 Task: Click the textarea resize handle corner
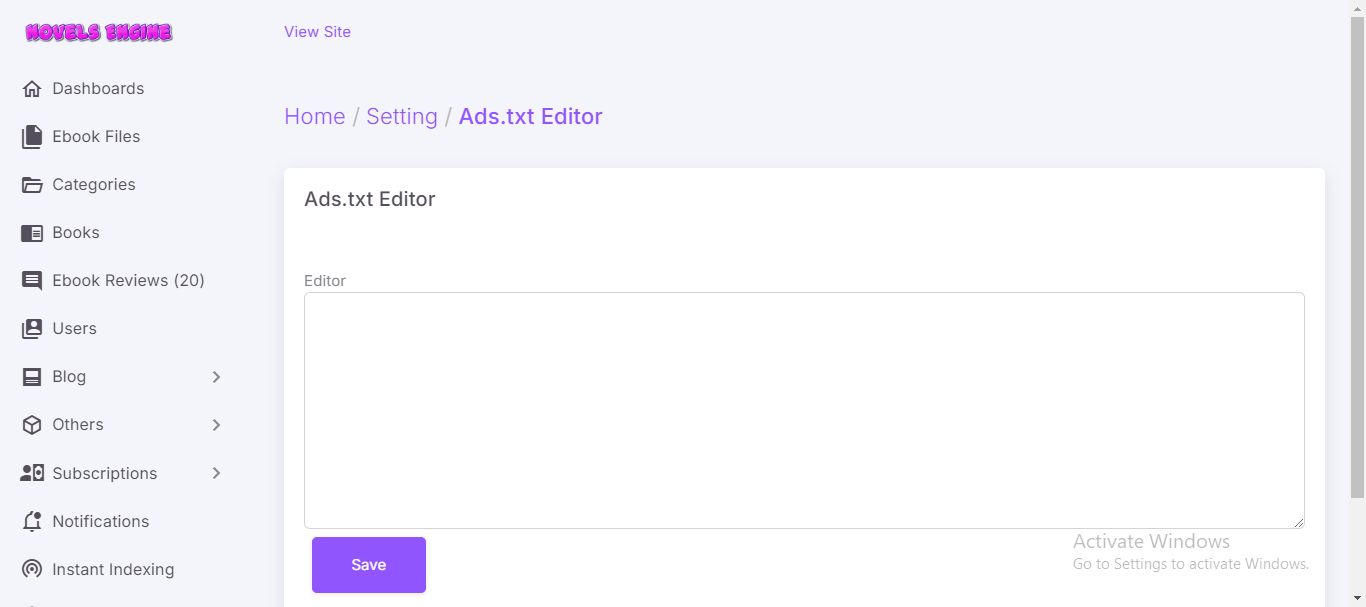1297,521
